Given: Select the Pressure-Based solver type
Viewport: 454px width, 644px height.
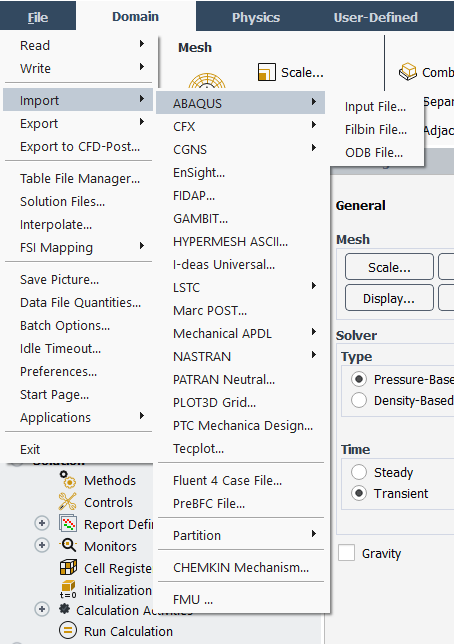Looking at the screenshot, I should (x=359, y=379).
